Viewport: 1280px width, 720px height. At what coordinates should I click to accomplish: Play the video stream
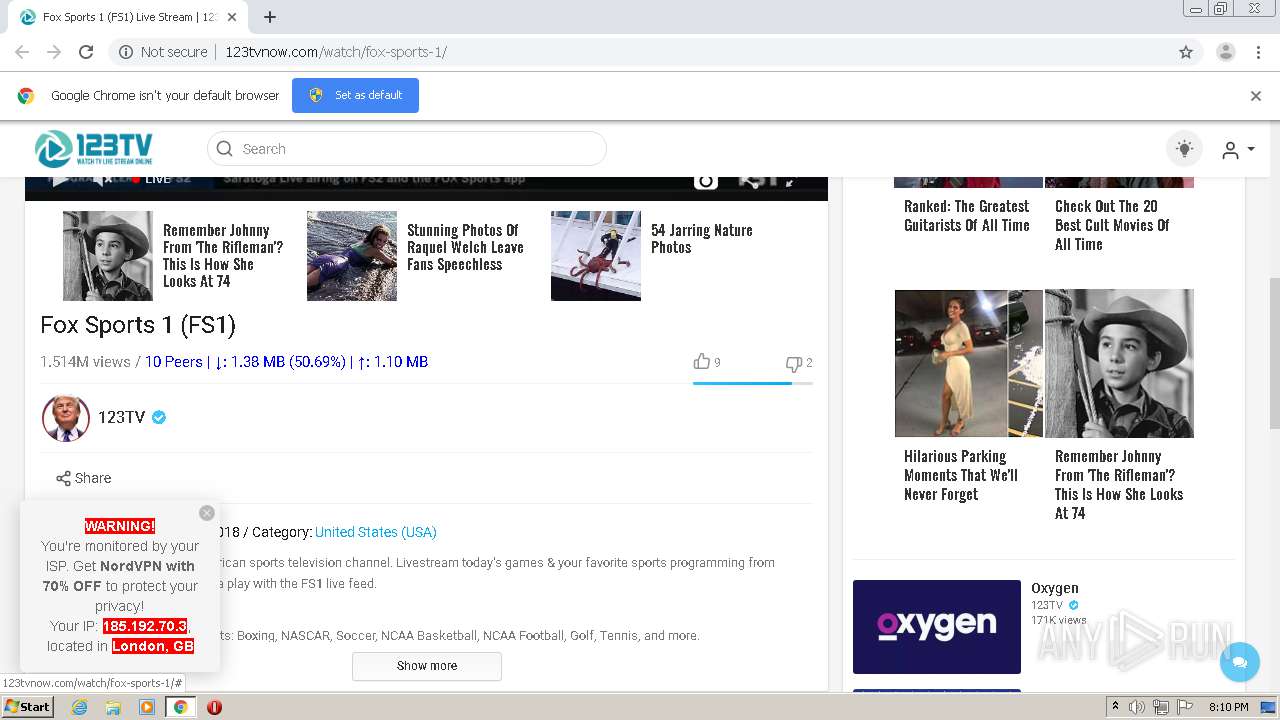point(60,180)
